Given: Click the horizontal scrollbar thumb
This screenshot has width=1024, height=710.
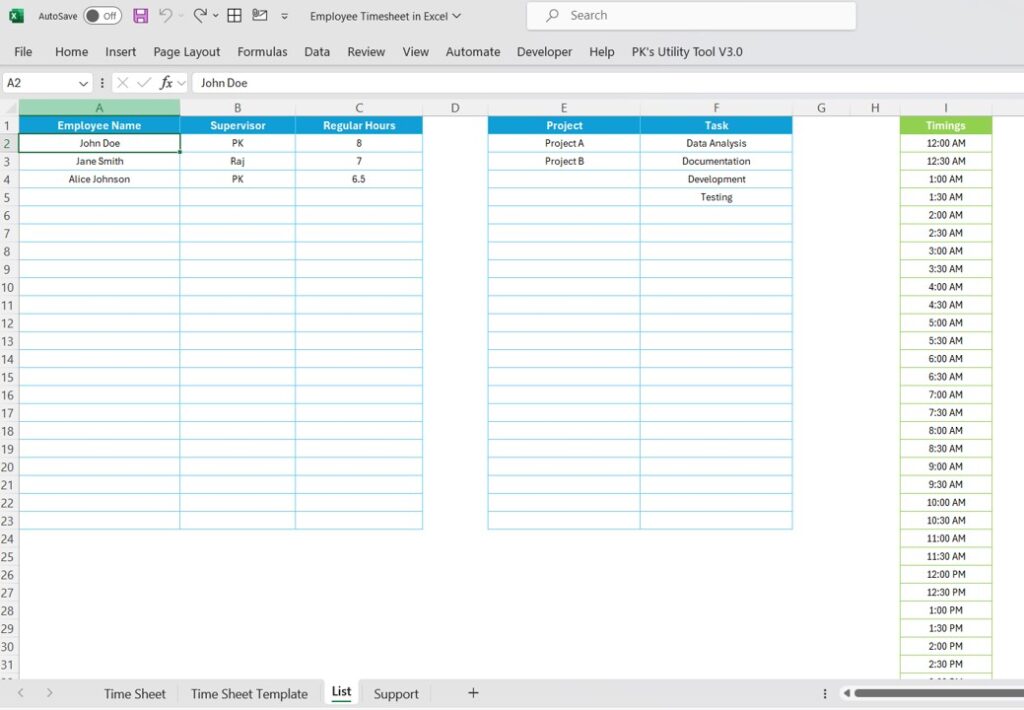Looking at the screenshot, I should tap(938, 693).
